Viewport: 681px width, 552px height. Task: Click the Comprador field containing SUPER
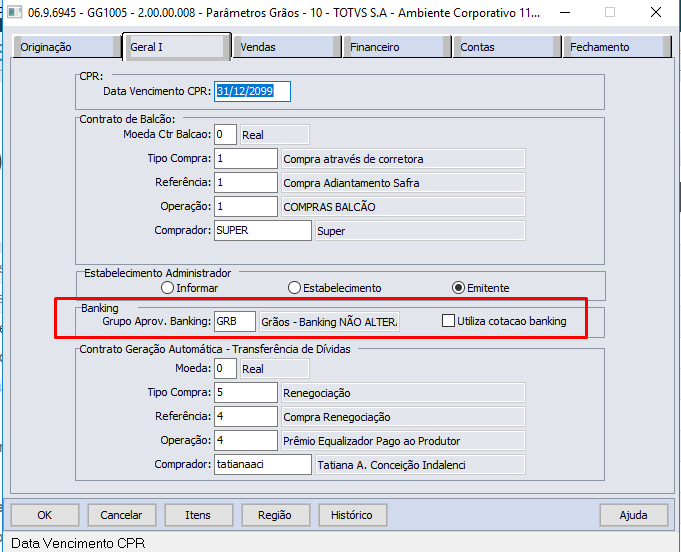(262, 230)
